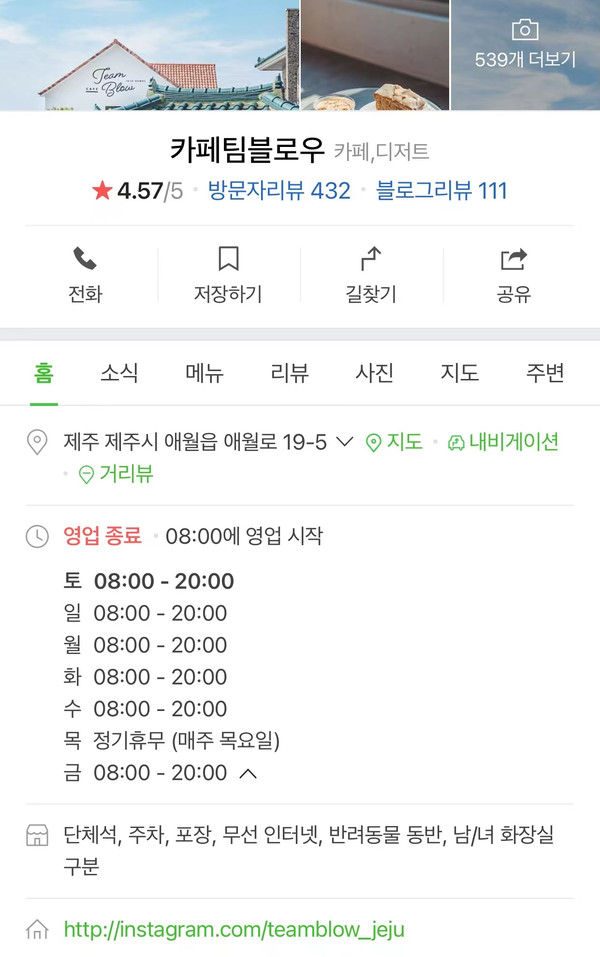Image resolution: width=600 pixels, height=957 pixels.
Task: Open 블로그리뷰 111 blog reviews
Action: (441, 191)
